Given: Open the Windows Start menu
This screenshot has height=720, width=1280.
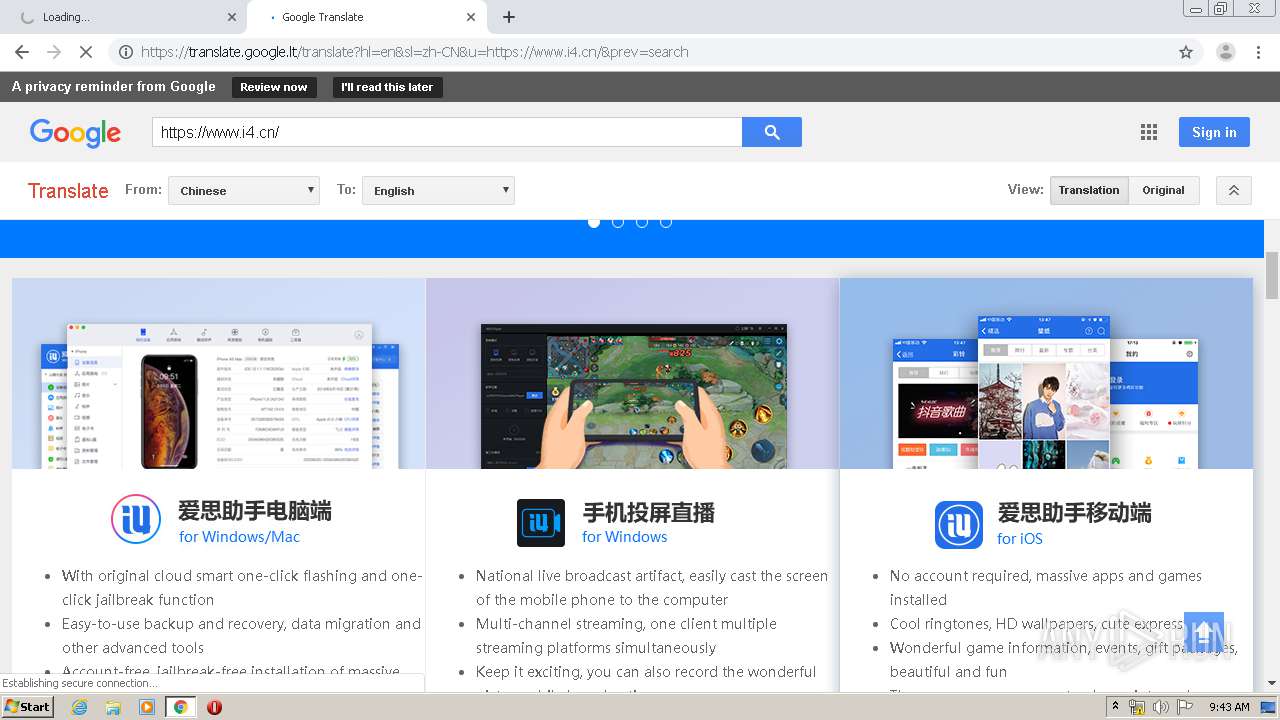Looking at the screenshot, I should pos(28,707).
